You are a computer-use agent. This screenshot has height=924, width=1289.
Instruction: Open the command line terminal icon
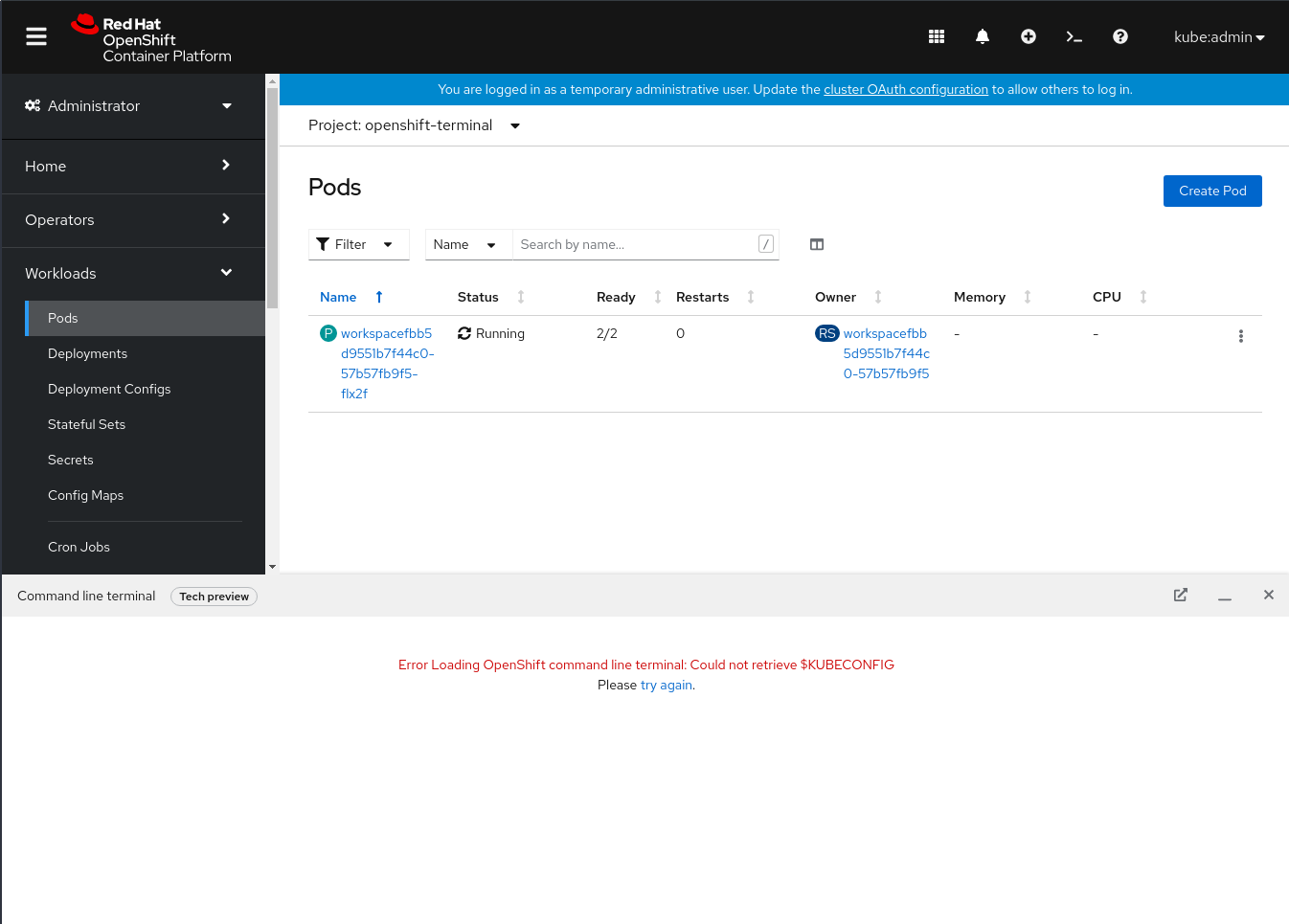coord(1074,36)
